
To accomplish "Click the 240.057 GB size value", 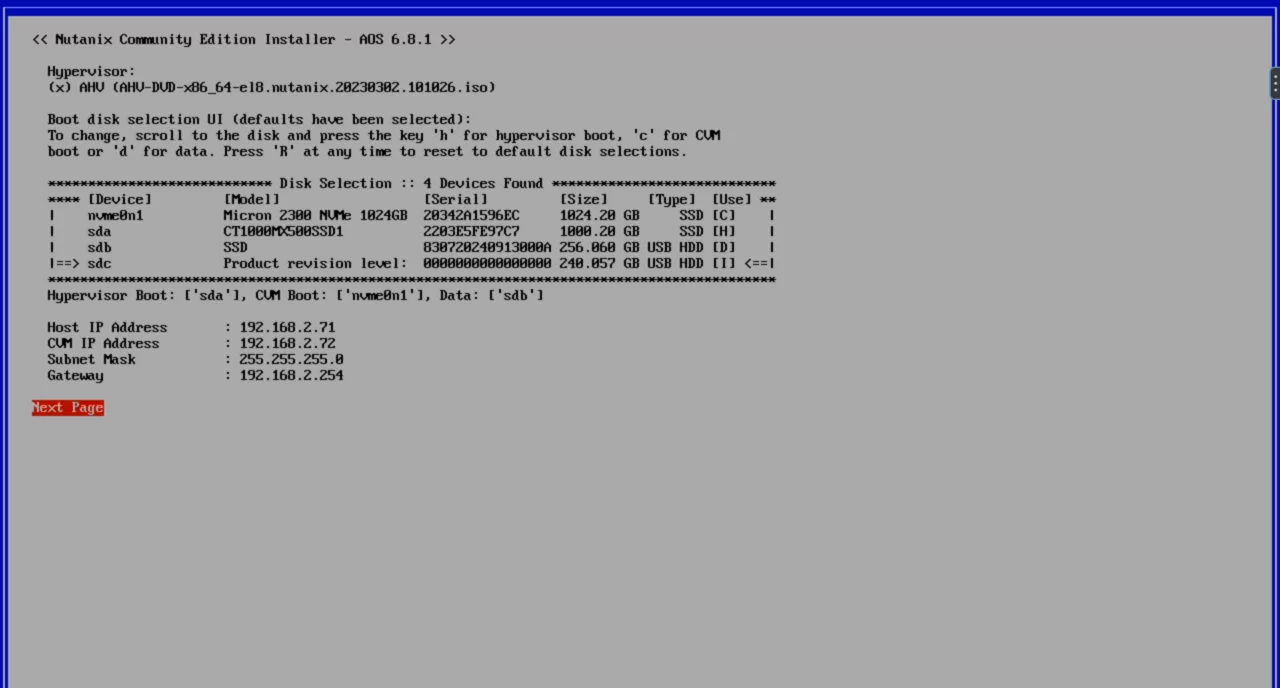I will coord(599,263).
